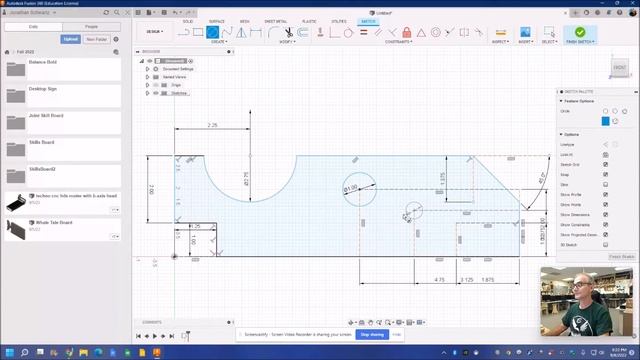640x360 pixels.
Task: Toggle the Show Points checkbox
Action: 605,204
